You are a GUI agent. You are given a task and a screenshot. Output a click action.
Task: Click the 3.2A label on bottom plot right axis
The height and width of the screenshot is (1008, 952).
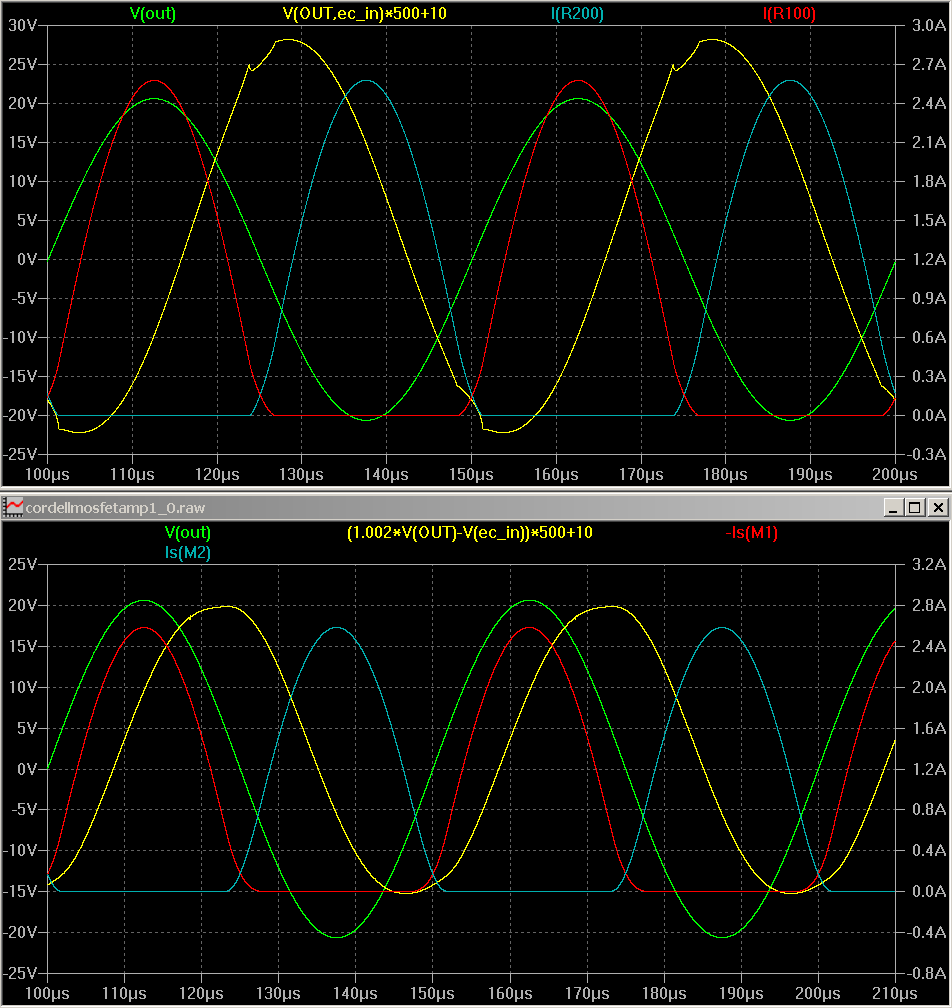pyautogui.click(x=929, y=564)
